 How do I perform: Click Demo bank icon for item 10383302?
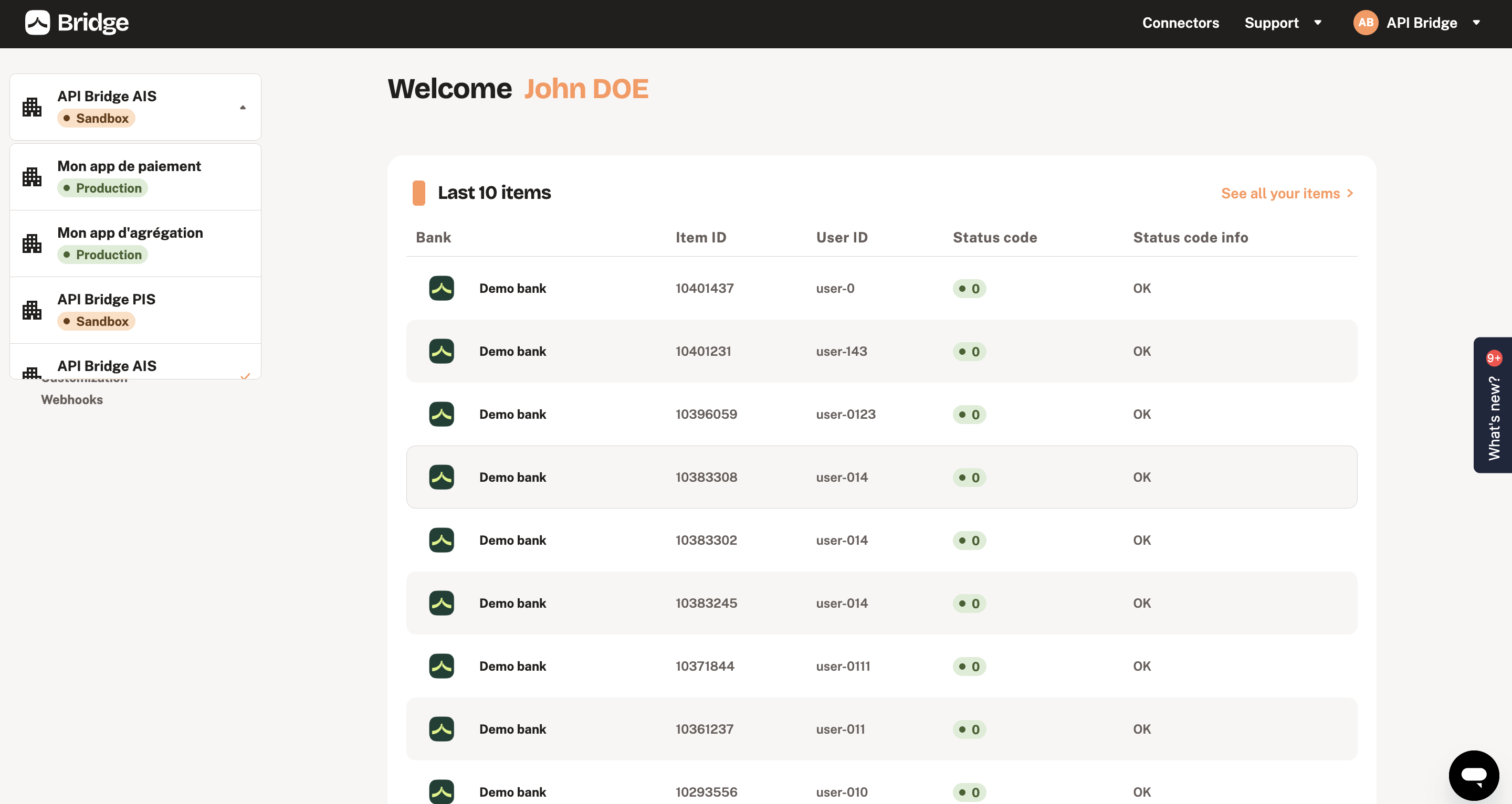(x=442, y=540)
